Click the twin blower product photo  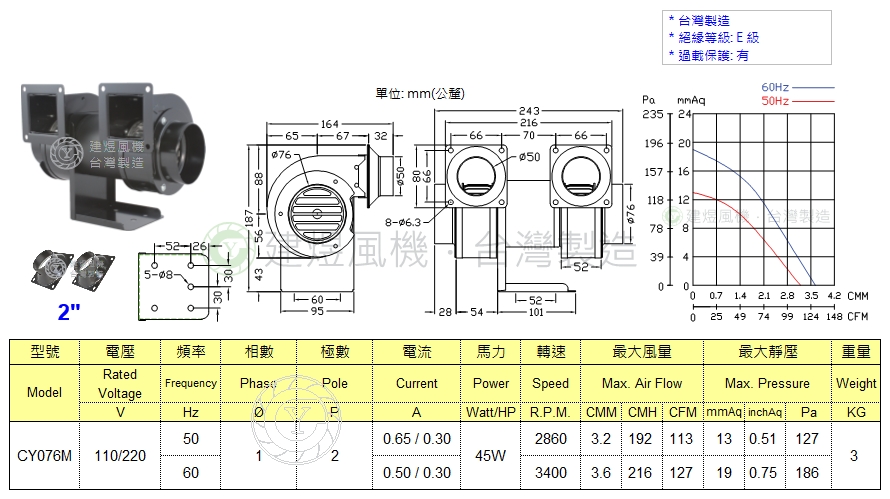coord(114,156)
